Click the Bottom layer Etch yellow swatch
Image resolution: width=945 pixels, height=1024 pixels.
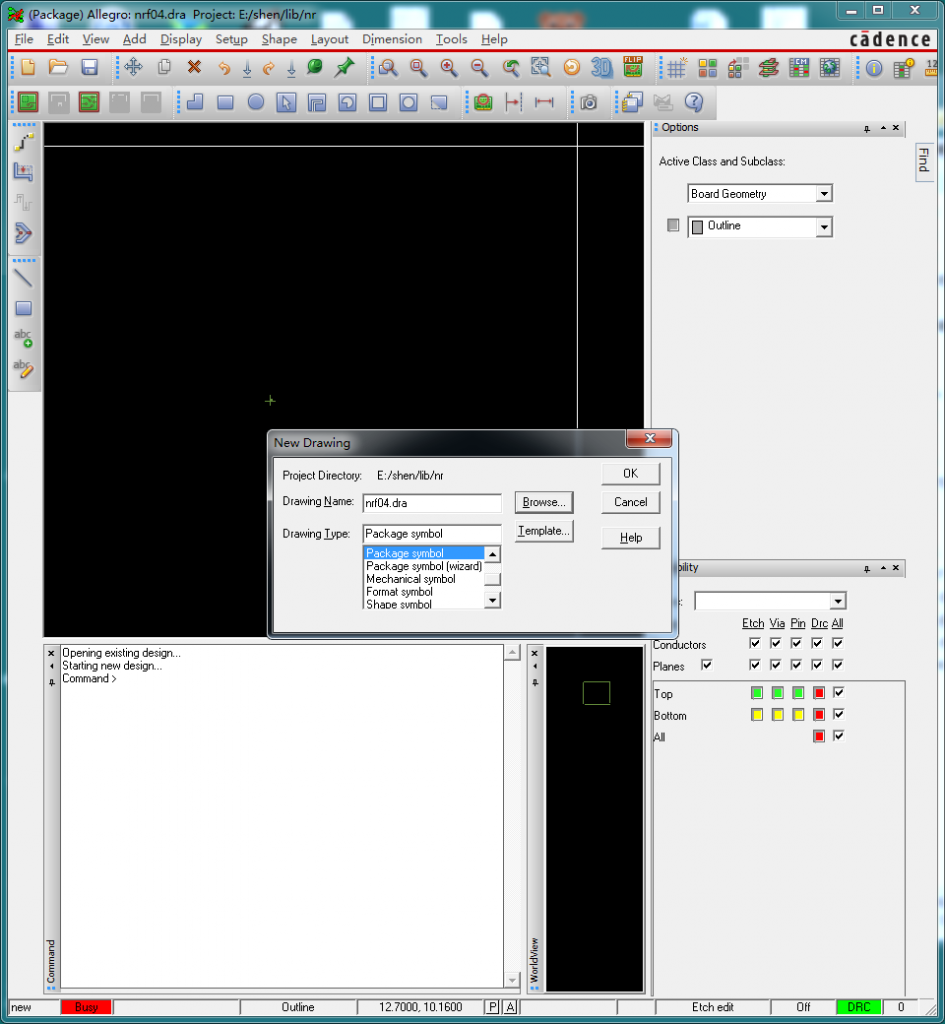pos(756,715)
